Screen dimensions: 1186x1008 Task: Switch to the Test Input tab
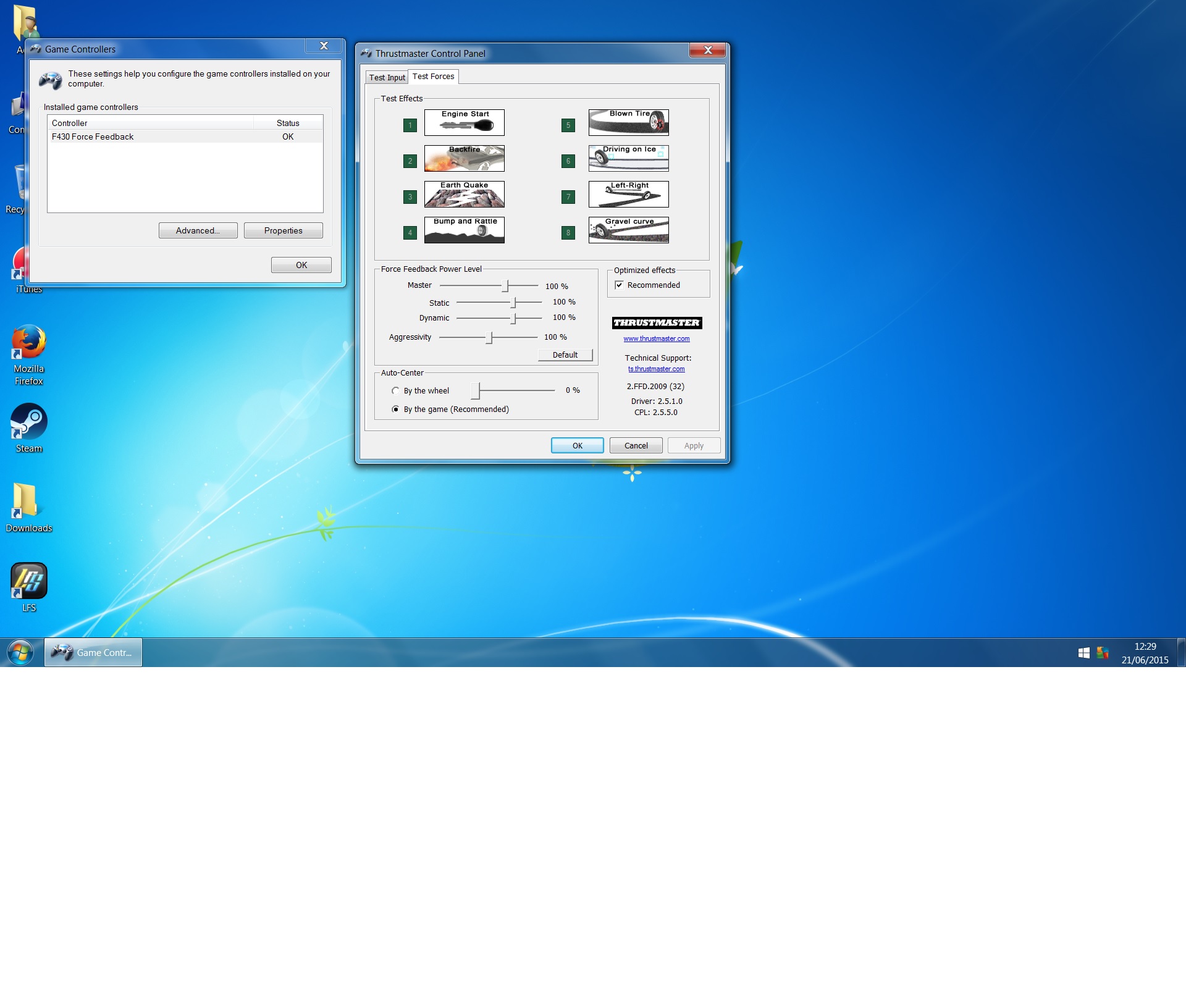tap(387, 77)
